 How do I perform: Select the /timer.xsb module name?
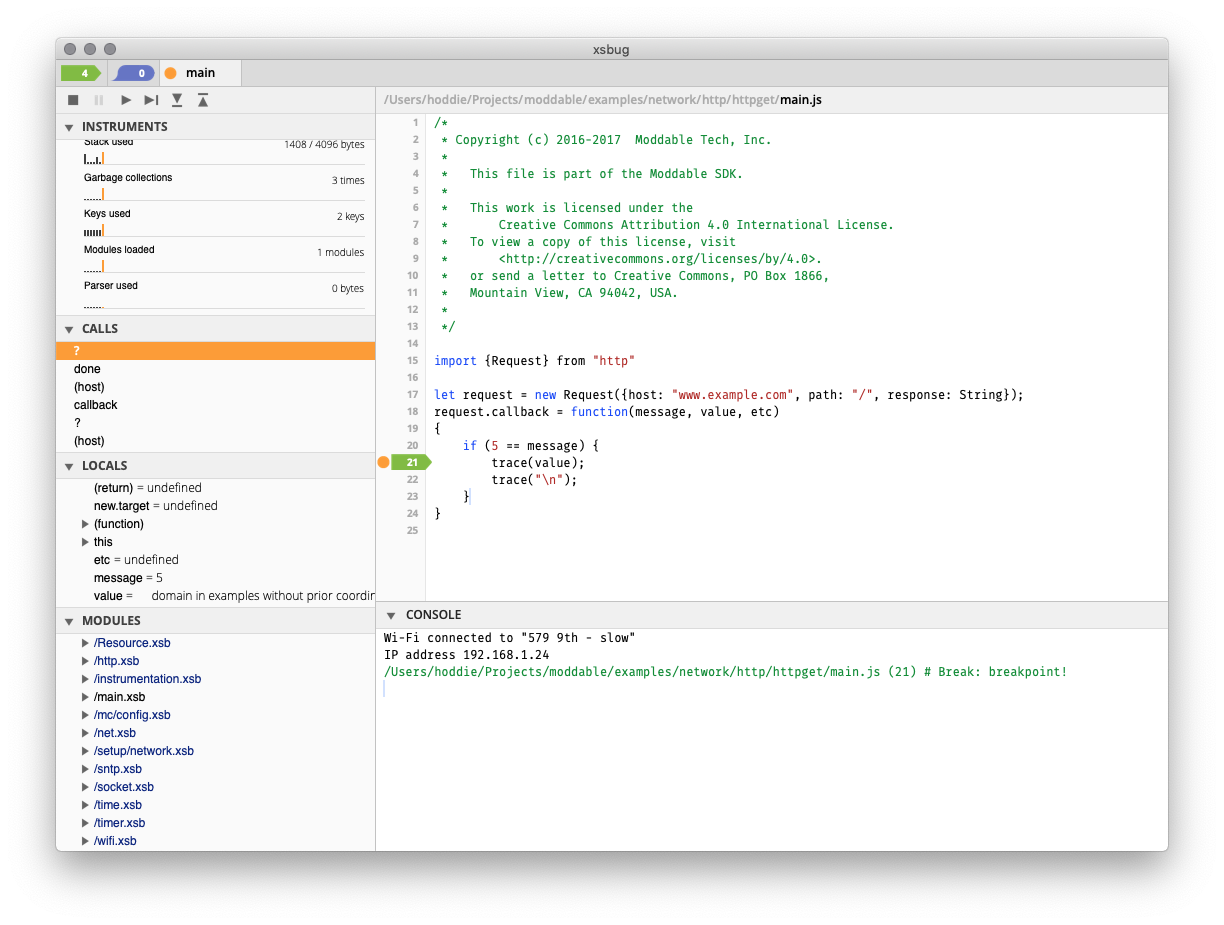[119, 823]
